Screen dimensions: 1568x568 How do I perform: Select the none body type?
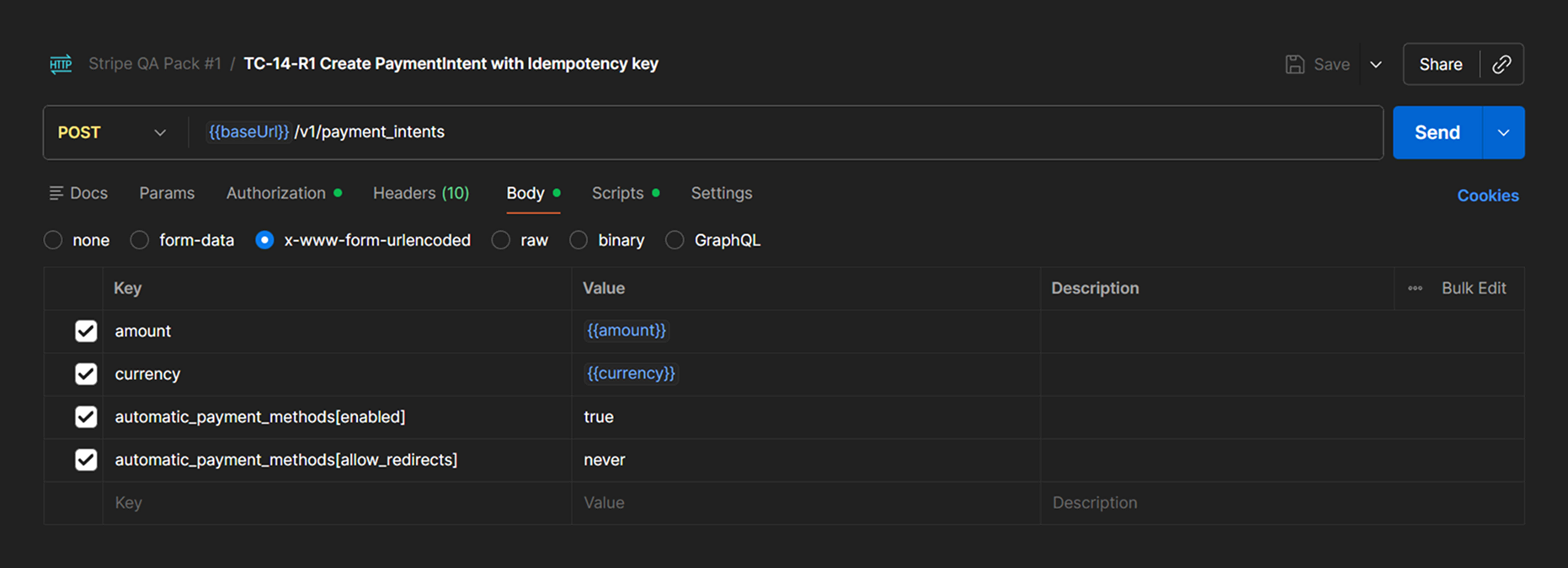coord(53,240)
